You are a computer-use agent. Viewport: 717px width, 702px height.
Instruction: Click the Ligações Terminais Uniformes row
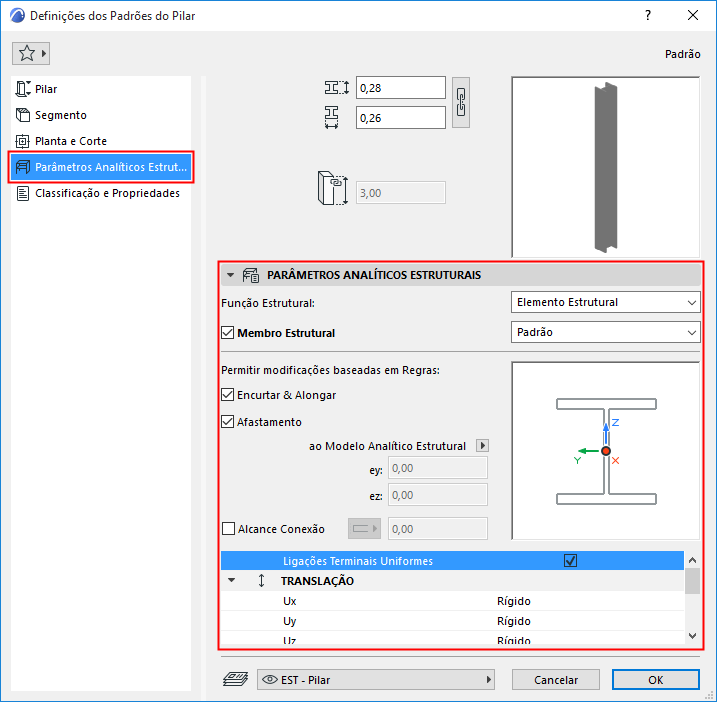pos(452,560)
